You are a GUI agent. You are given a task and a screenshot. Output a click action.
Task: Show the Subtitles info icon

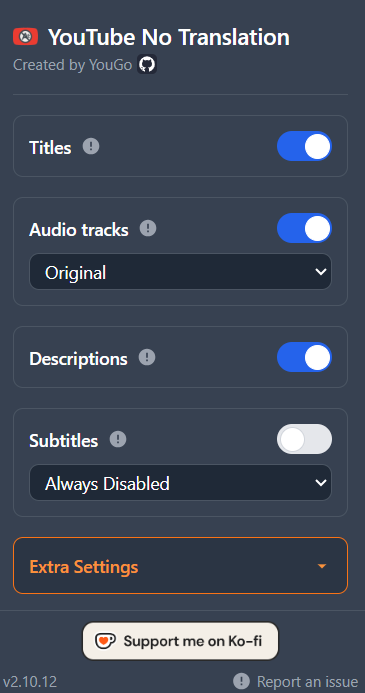[118, 439]
